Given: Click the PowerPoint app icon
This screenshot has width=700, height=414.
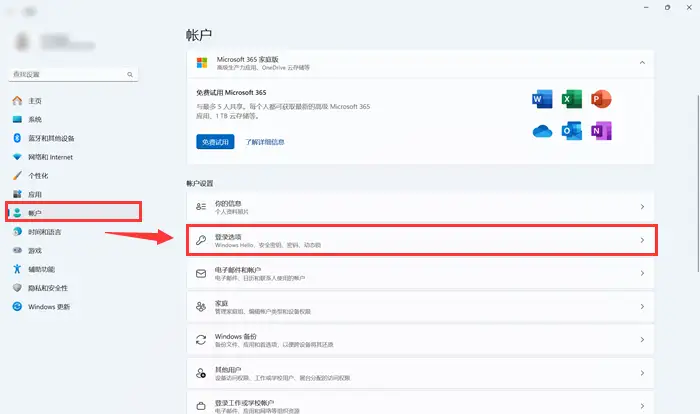Looking at the screenshot, I should click(x=601, y=99).
